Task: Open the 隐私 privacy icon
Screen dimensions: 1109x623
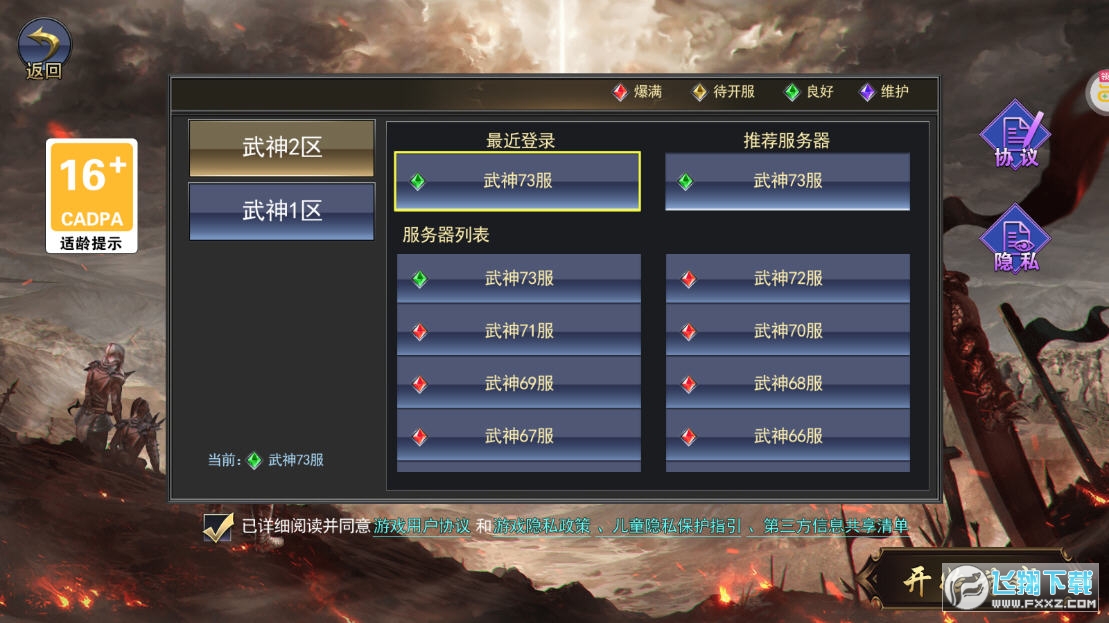Action: tap(1016, 239)
